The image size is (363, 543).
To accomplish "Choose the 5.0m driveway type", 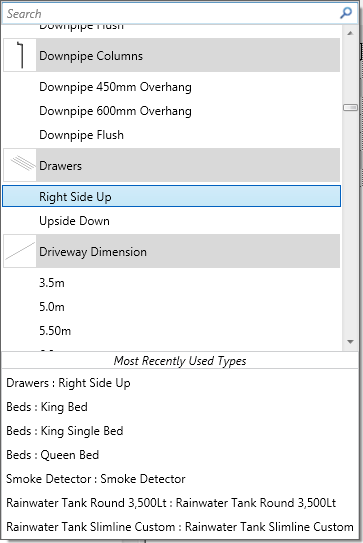I will pyautogui.click(x=171, y=306).
